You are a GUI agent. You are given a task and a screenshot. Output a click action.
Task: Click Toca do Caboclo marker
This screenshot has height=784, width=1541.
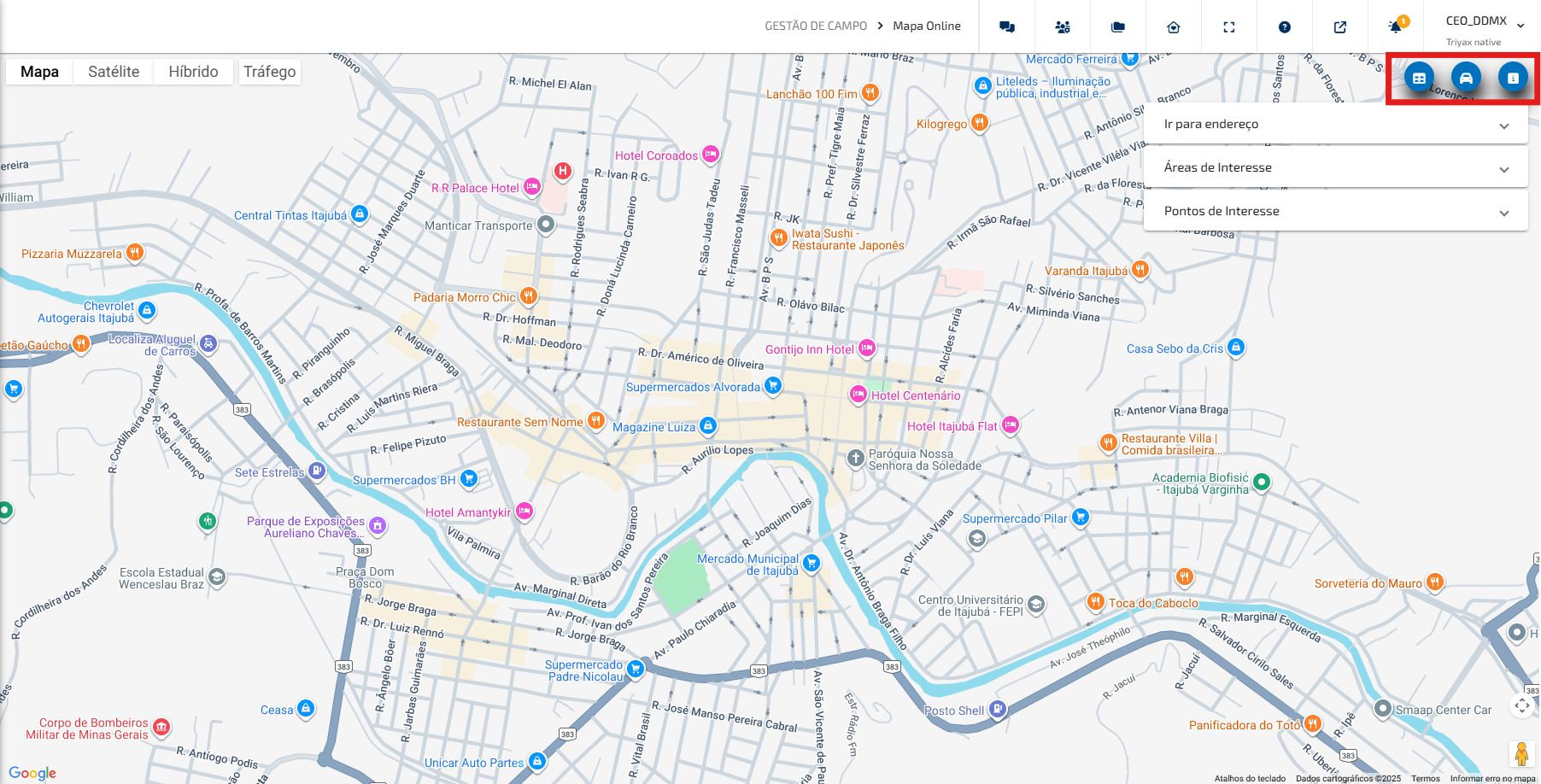coord(1096,602)
